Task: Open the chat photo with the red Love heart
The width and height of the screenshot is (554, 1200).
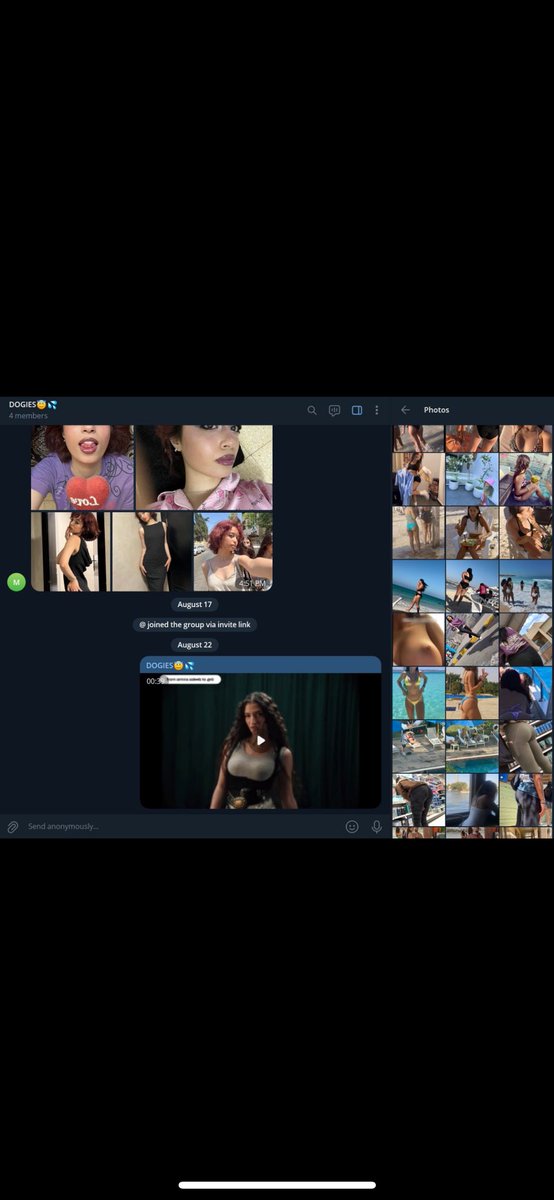Action: (82, 467)
